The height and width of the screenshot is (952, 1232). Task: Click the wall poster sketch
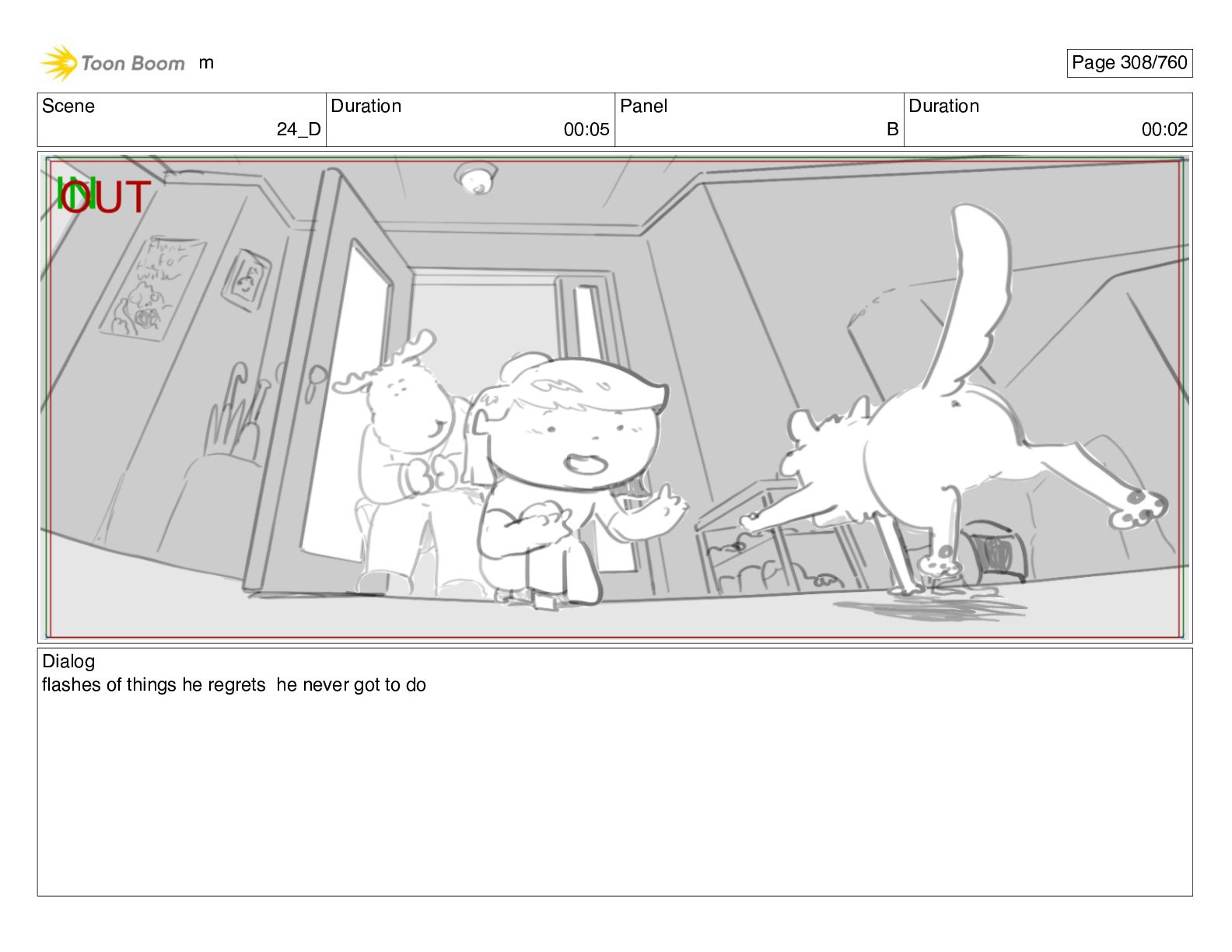tap(151, 286)
